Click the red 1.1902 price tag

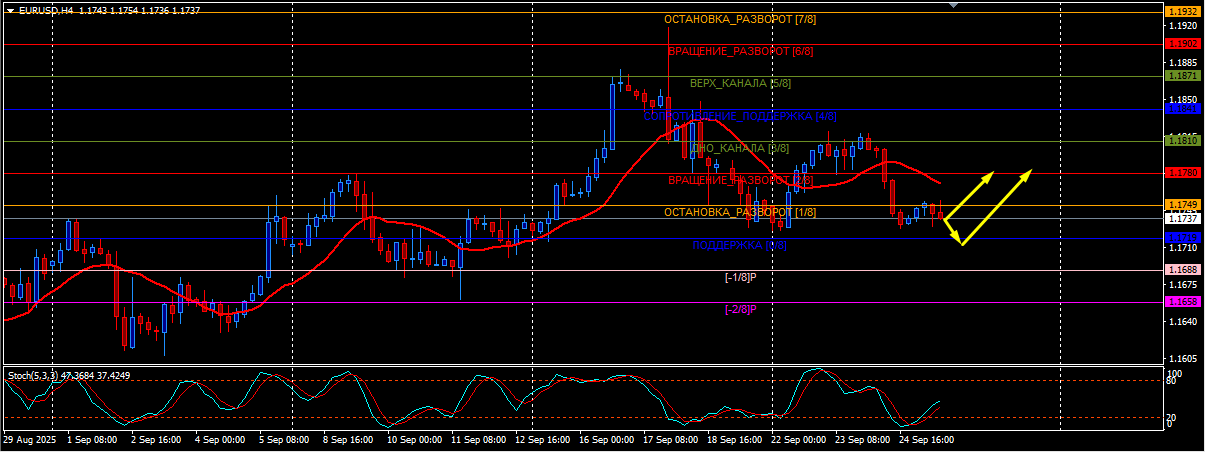click(x=1183, y=44)
